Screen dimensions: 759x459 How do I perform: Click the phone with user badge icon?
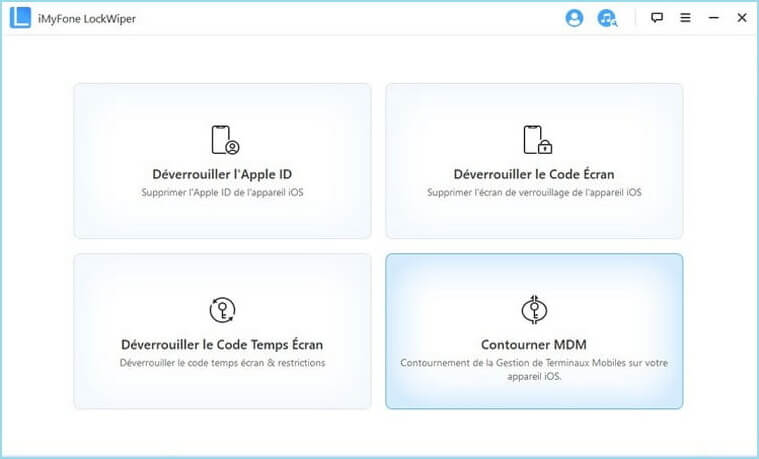pos(224,140)
